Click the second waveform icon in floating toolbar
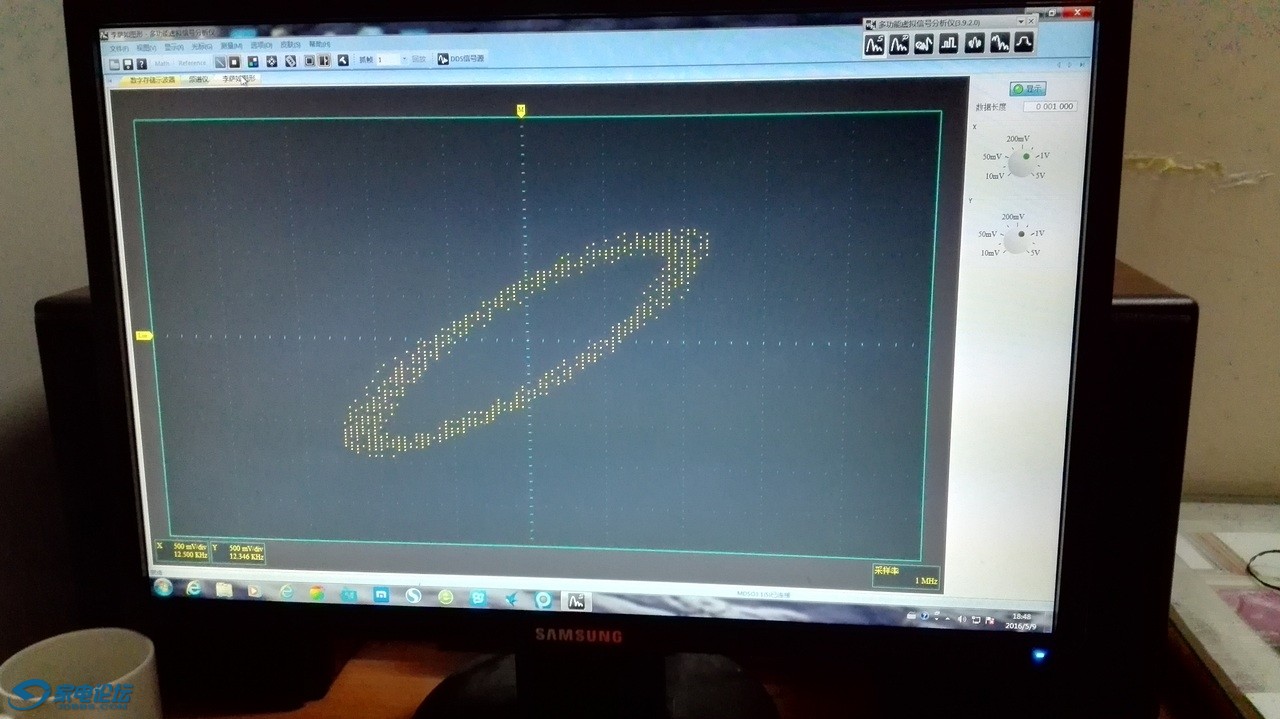 coord(900,44)
